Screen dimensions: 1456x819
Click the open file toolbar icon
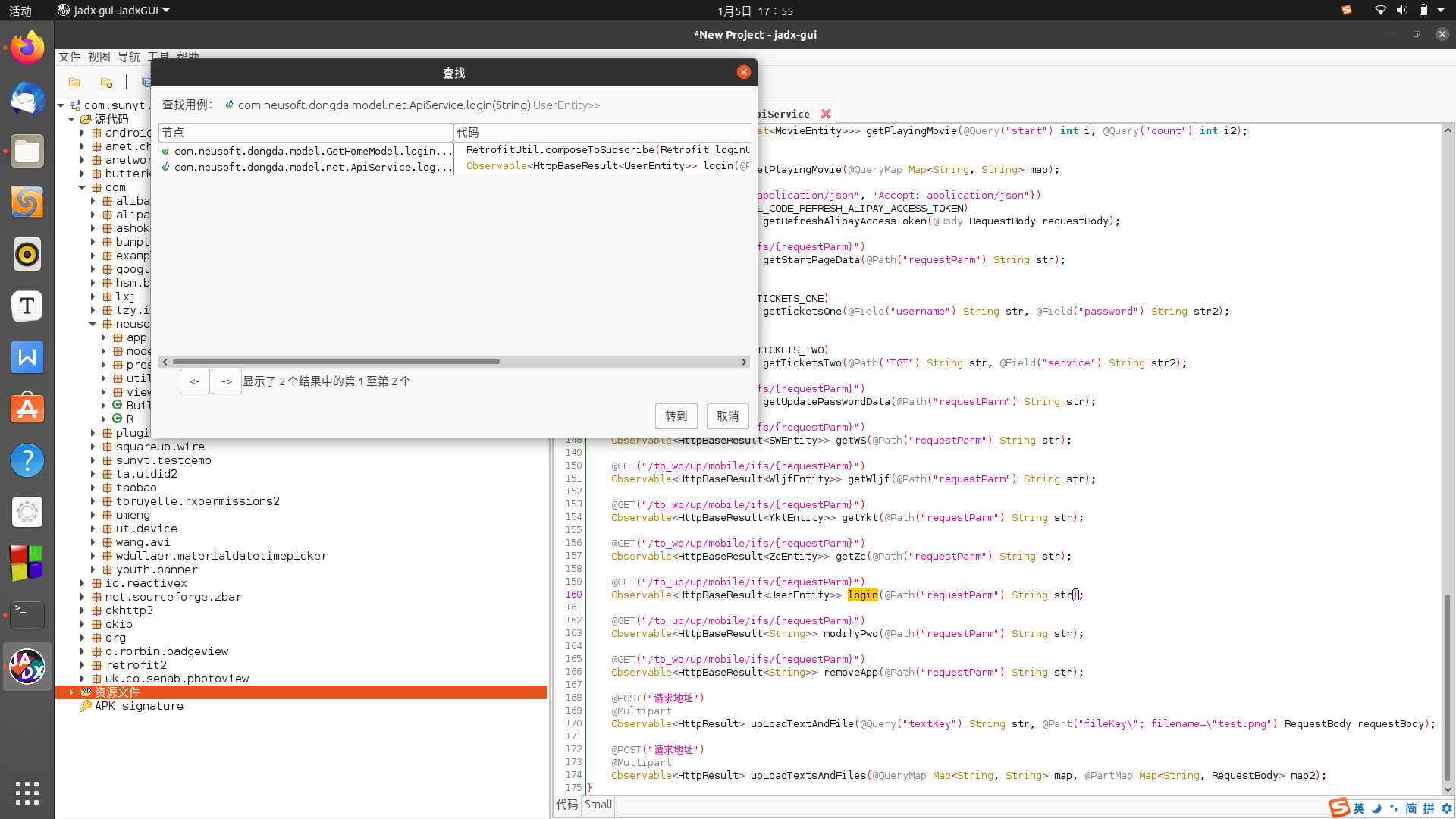(x=74, y=82)
